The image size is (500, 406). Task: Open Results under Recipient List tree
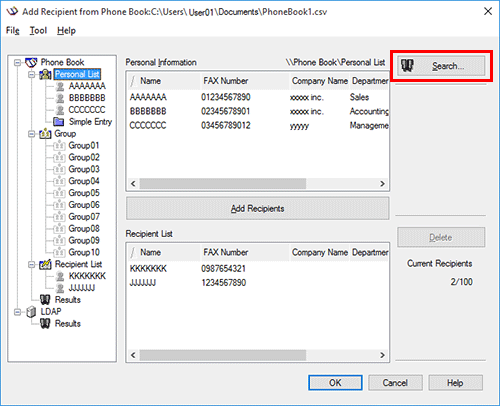[68, 300]
